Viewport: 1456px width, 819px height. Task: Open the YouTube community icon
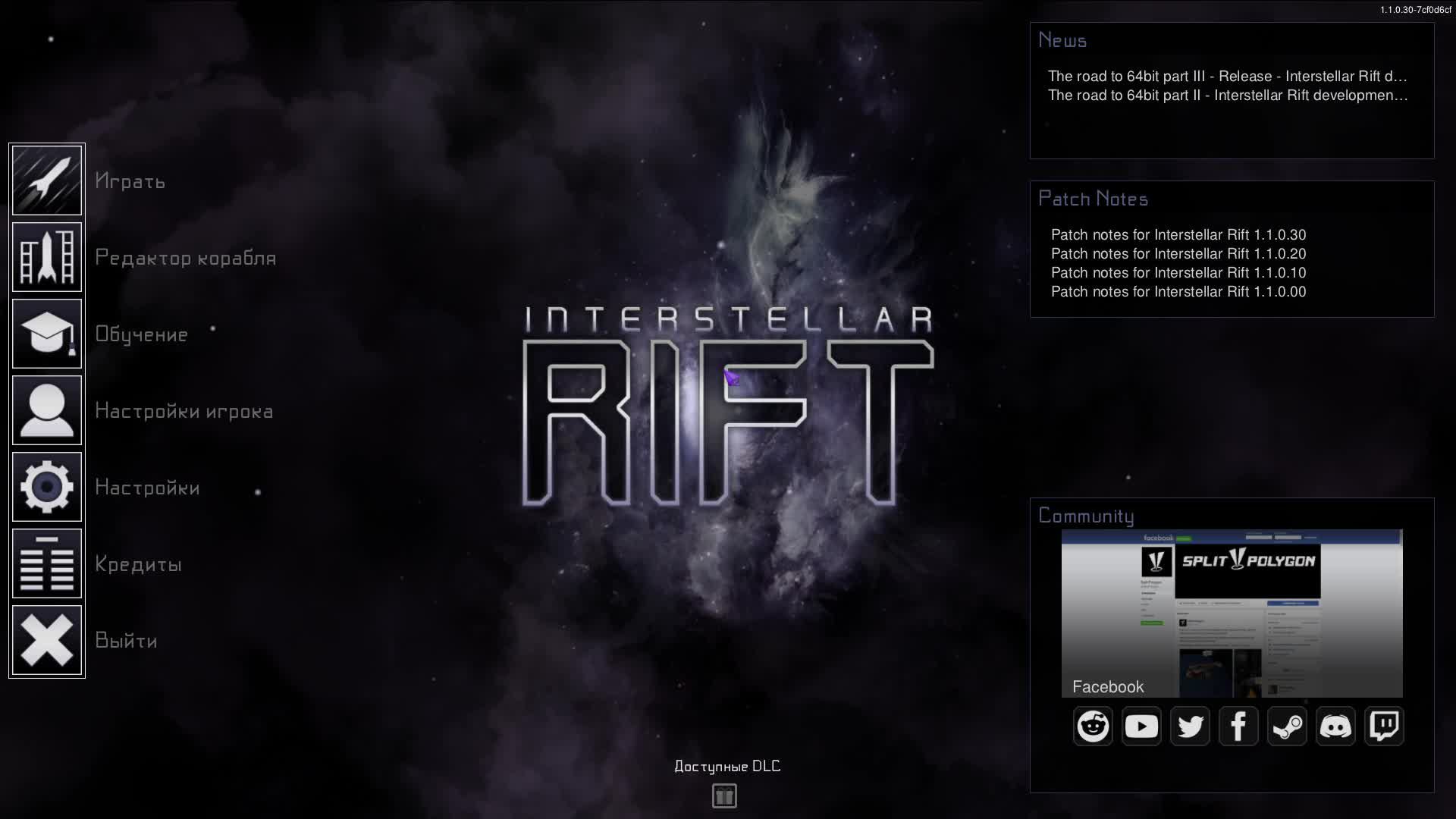coord(1141,726)
